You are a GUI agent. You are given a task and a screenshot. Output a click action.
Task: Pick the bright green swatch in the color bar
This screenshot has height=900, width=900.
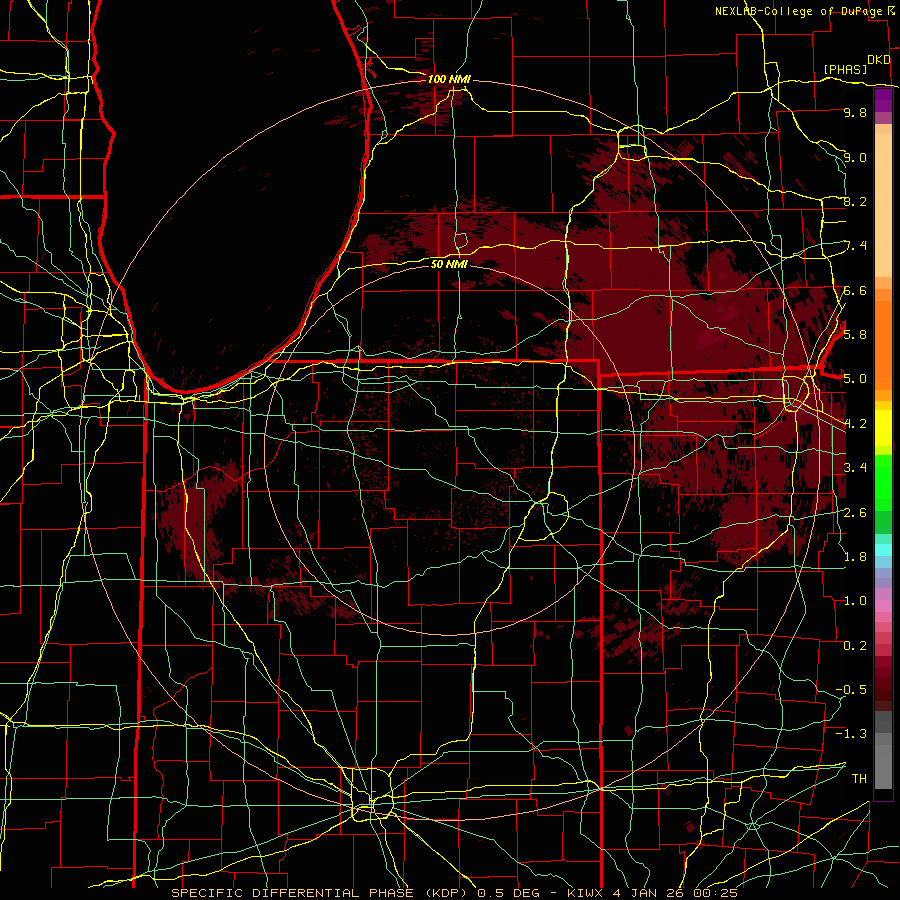click(883, 483)
